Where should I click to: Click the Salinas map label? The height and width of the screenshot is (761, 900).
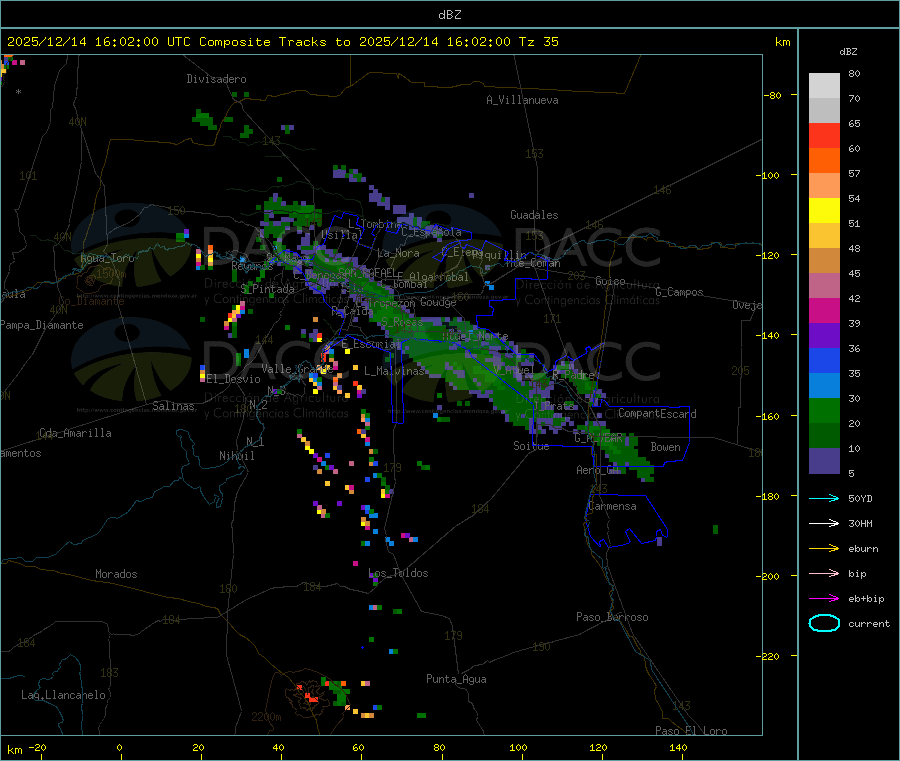pos(173,406)
